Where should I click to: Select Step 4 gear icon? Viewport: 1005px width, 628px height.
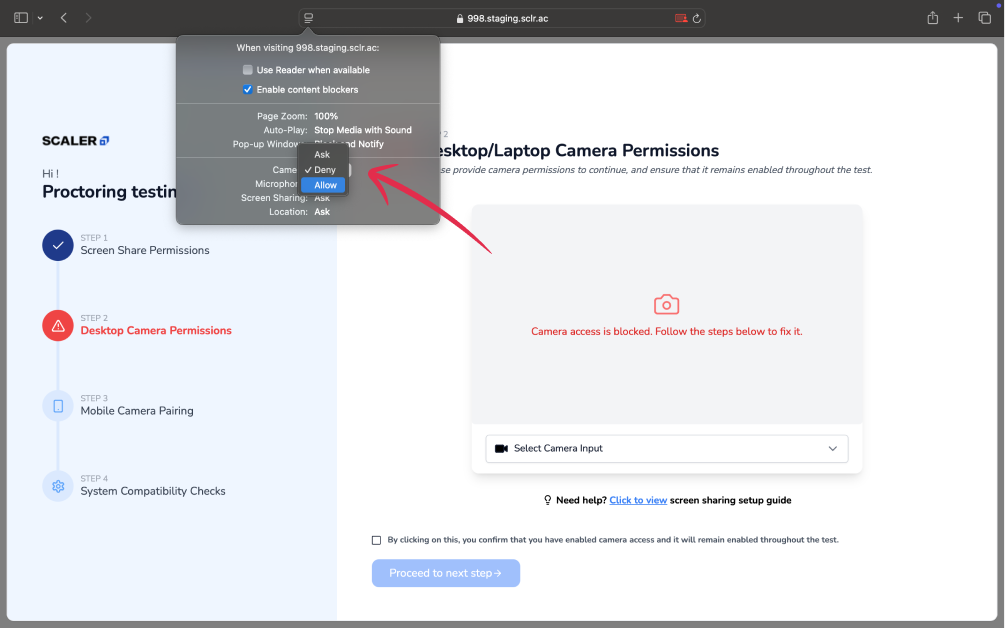click(x=58, y=486)
